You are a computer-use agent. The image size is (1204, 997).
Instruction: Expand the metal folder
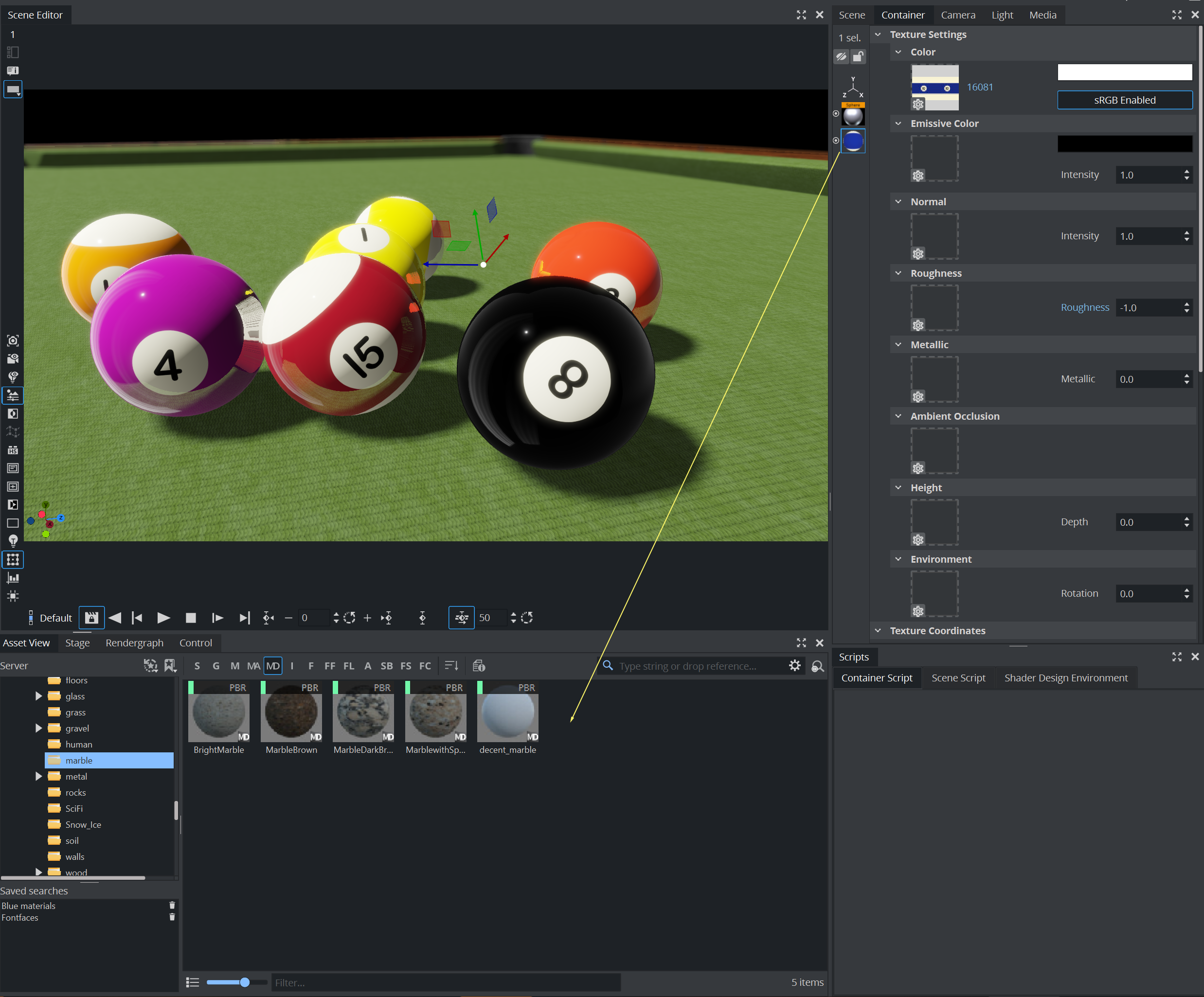tap(38, 776)
